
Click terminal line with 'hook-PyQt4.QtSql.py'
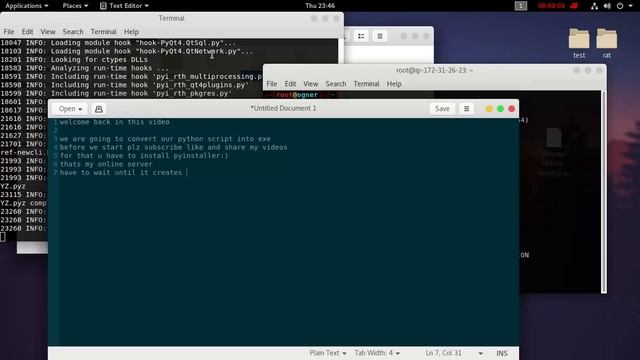point(118,43)
